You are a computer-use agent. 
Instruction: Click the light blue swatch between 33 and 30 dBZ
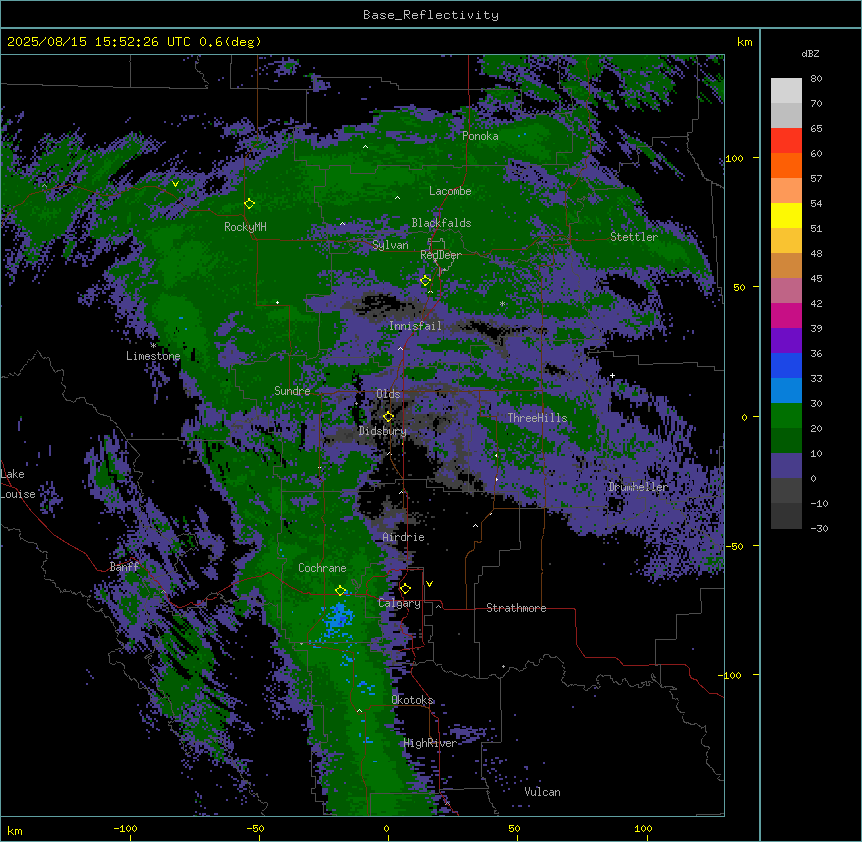pyautogui.click(x=786, y=391)
